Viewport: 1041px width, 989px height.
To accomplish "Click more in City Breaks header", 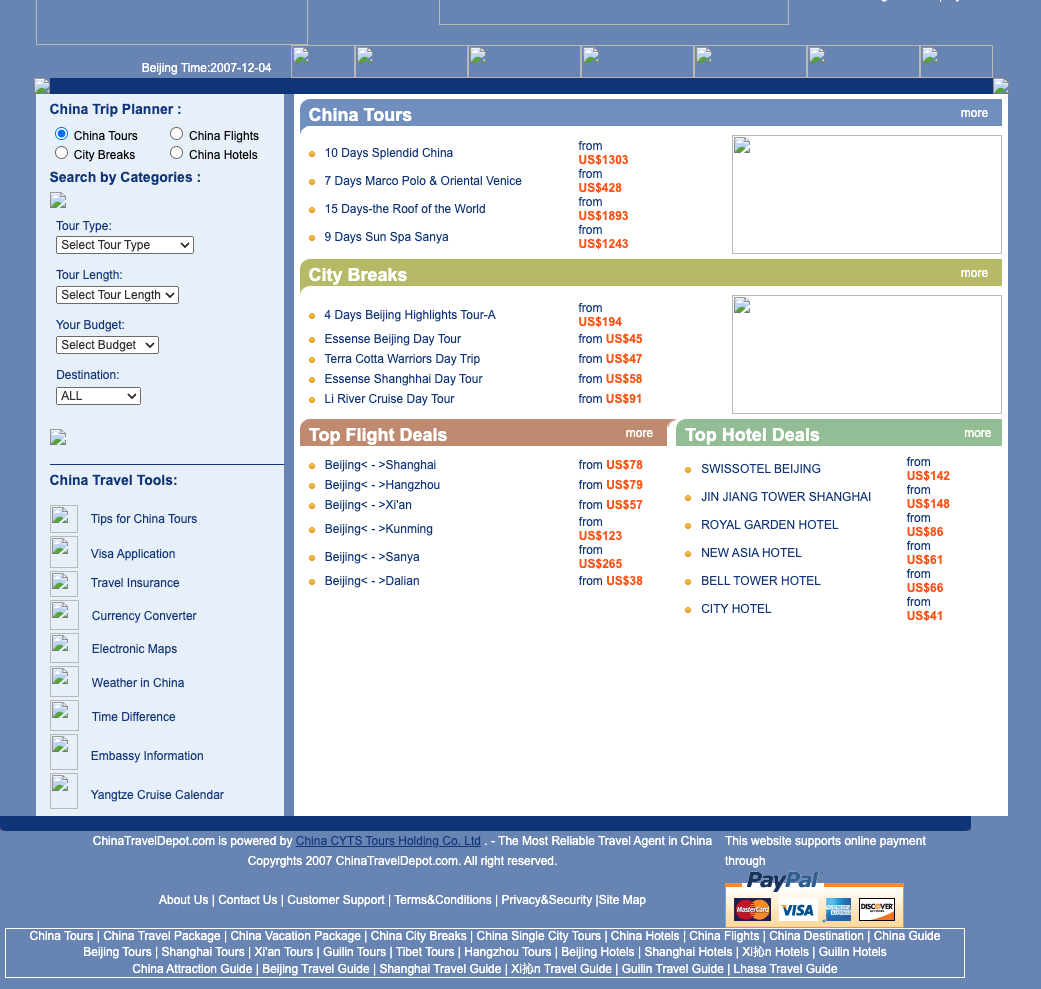I will click(x=974, y=273).
